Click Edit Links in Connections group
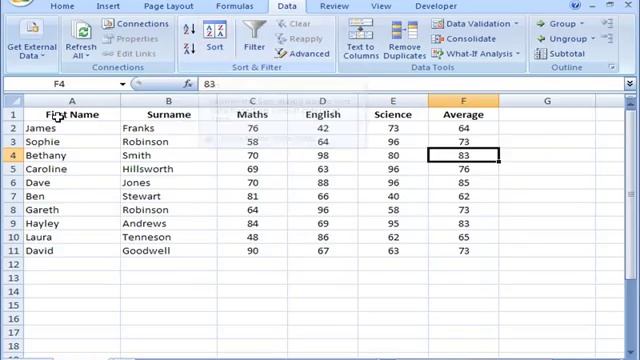 (129, 53)
